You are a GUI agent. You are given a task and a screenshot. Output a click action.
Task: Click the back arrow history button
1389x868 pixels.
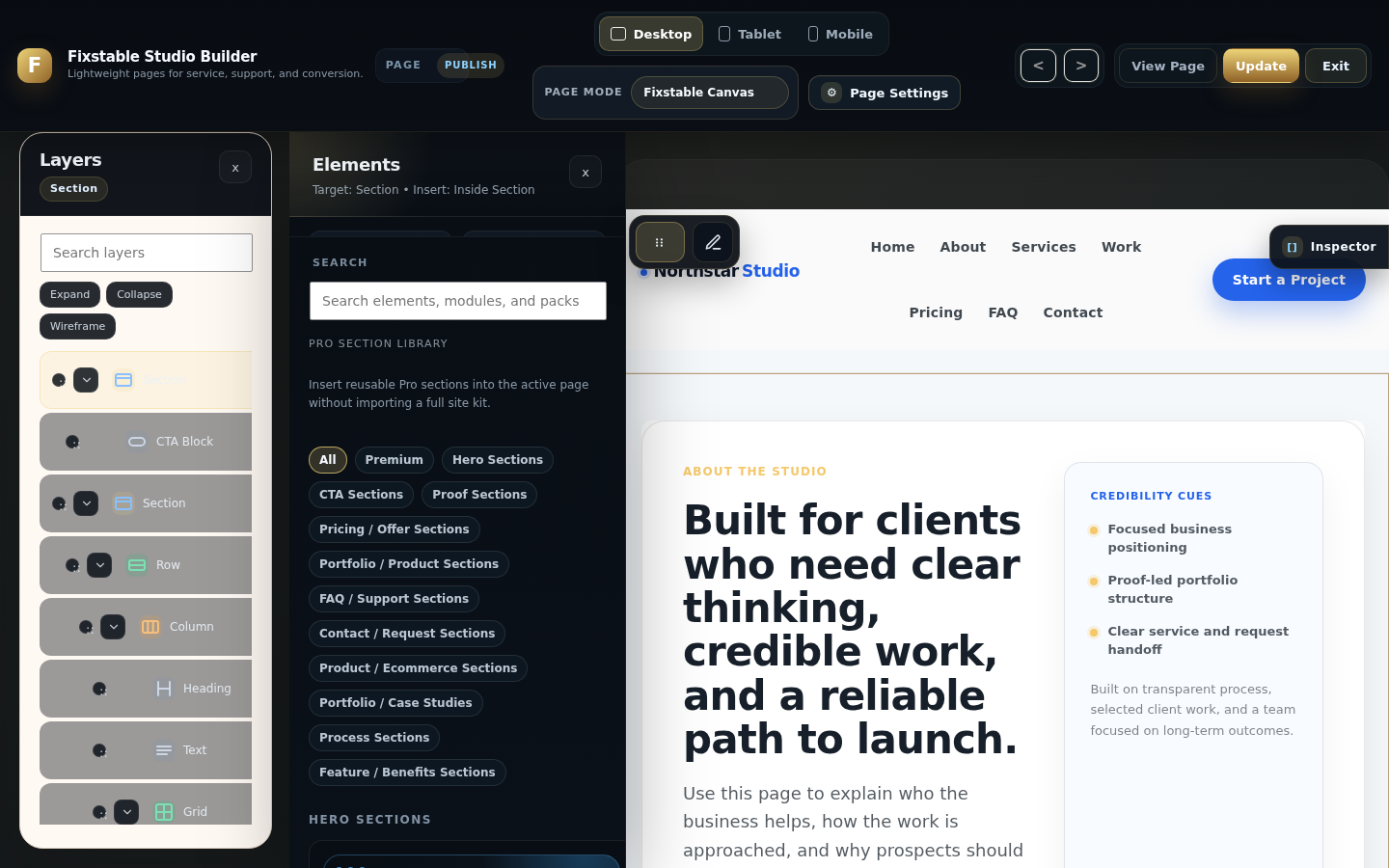click(1038, 66)
